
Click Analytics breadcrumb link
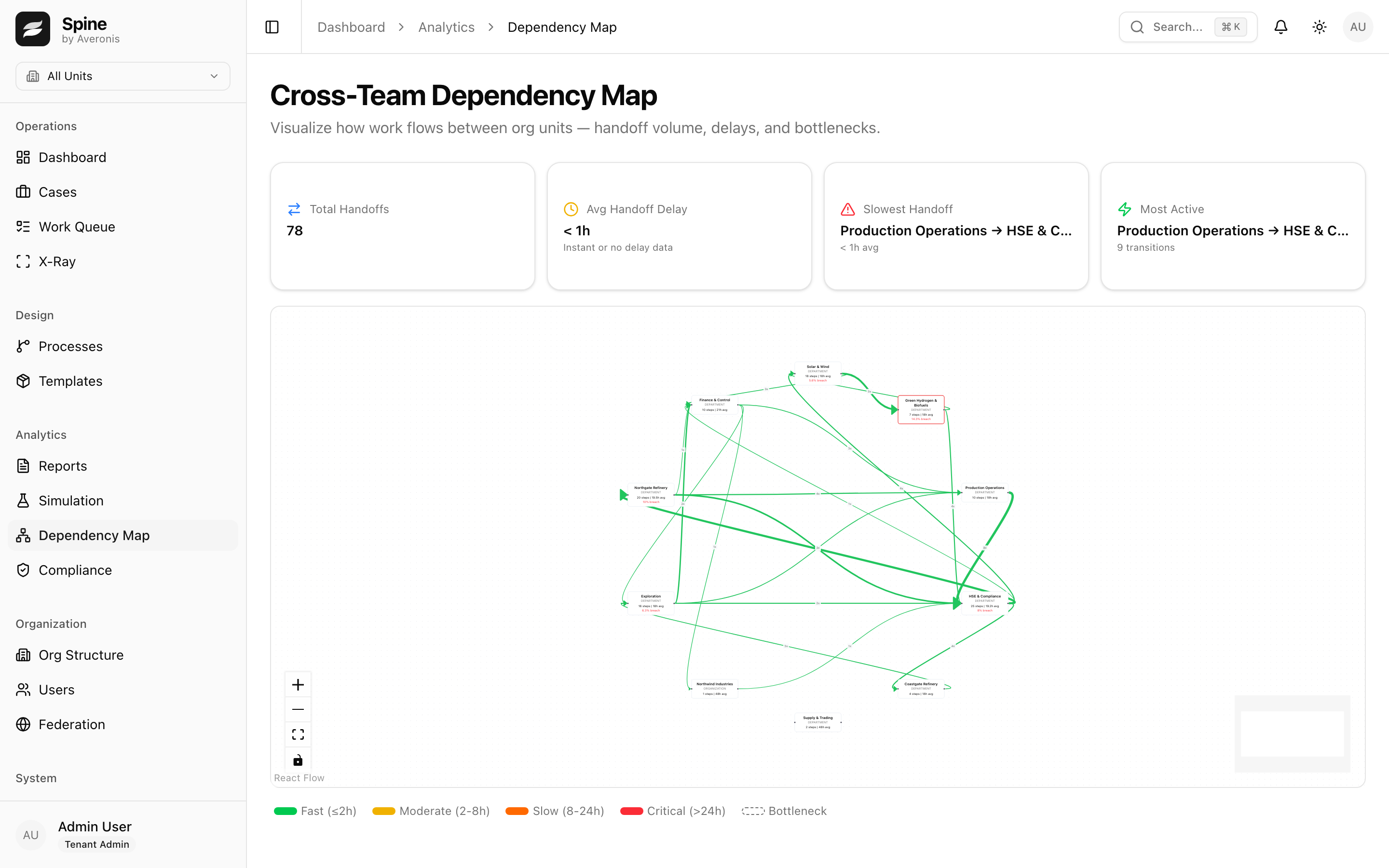(x=446, y=27)
